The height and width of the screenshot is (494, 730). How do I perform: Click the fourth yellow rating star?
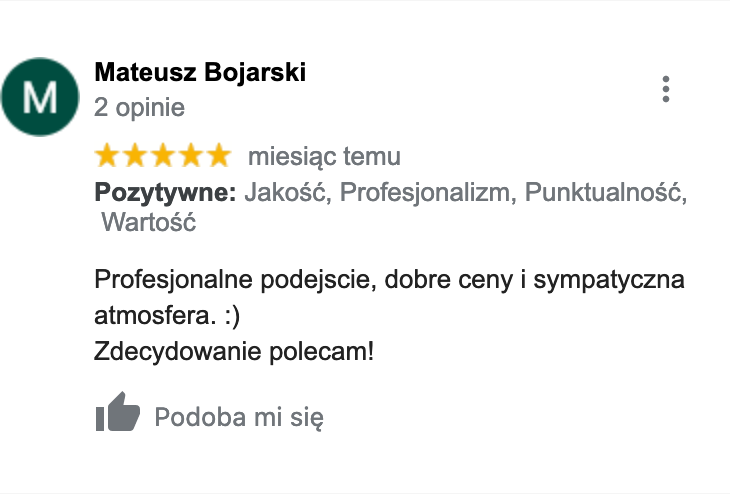pos(191,155)
